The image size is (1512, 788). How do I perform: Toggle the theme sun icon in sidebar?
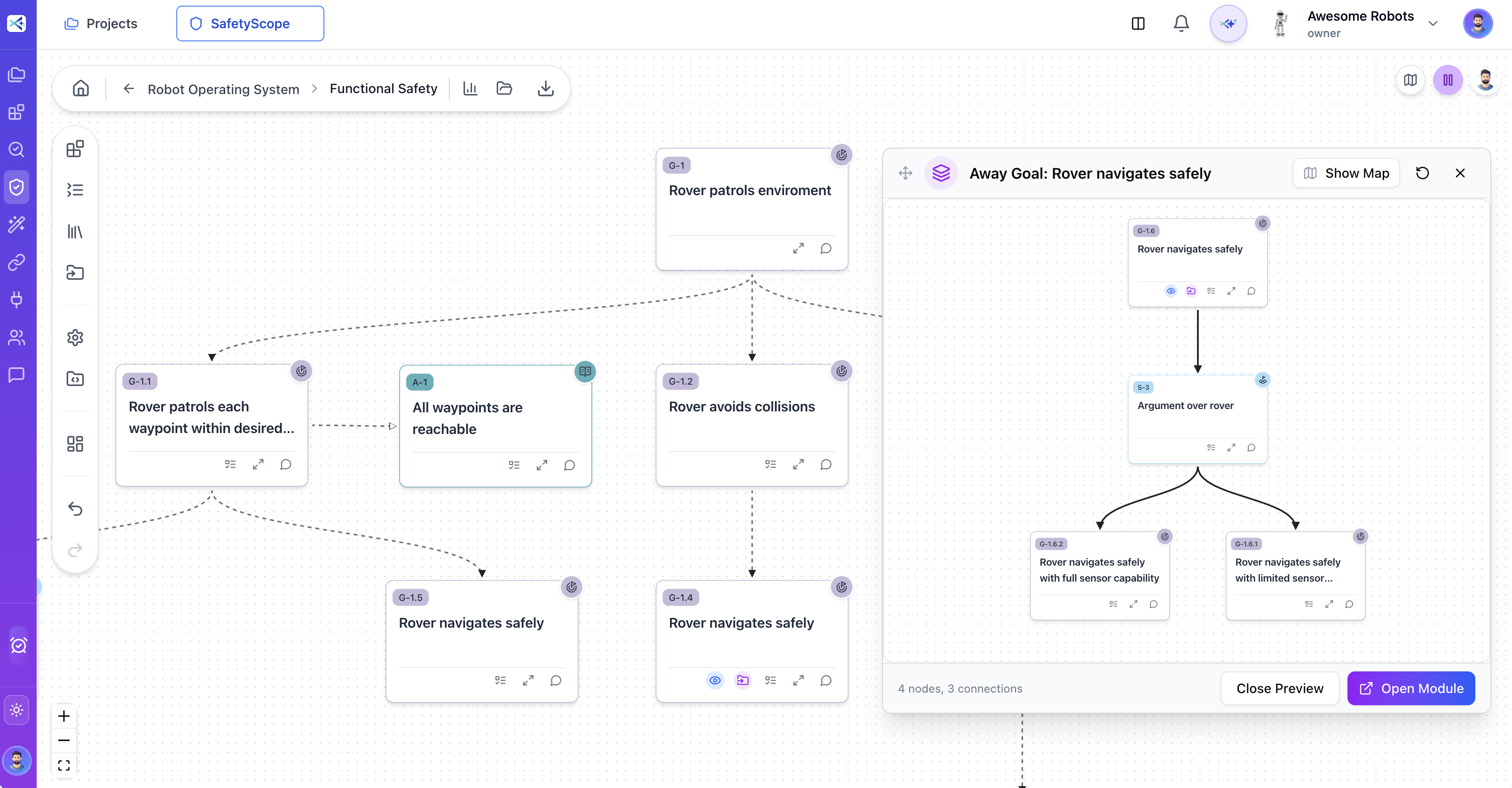point(17,709)
